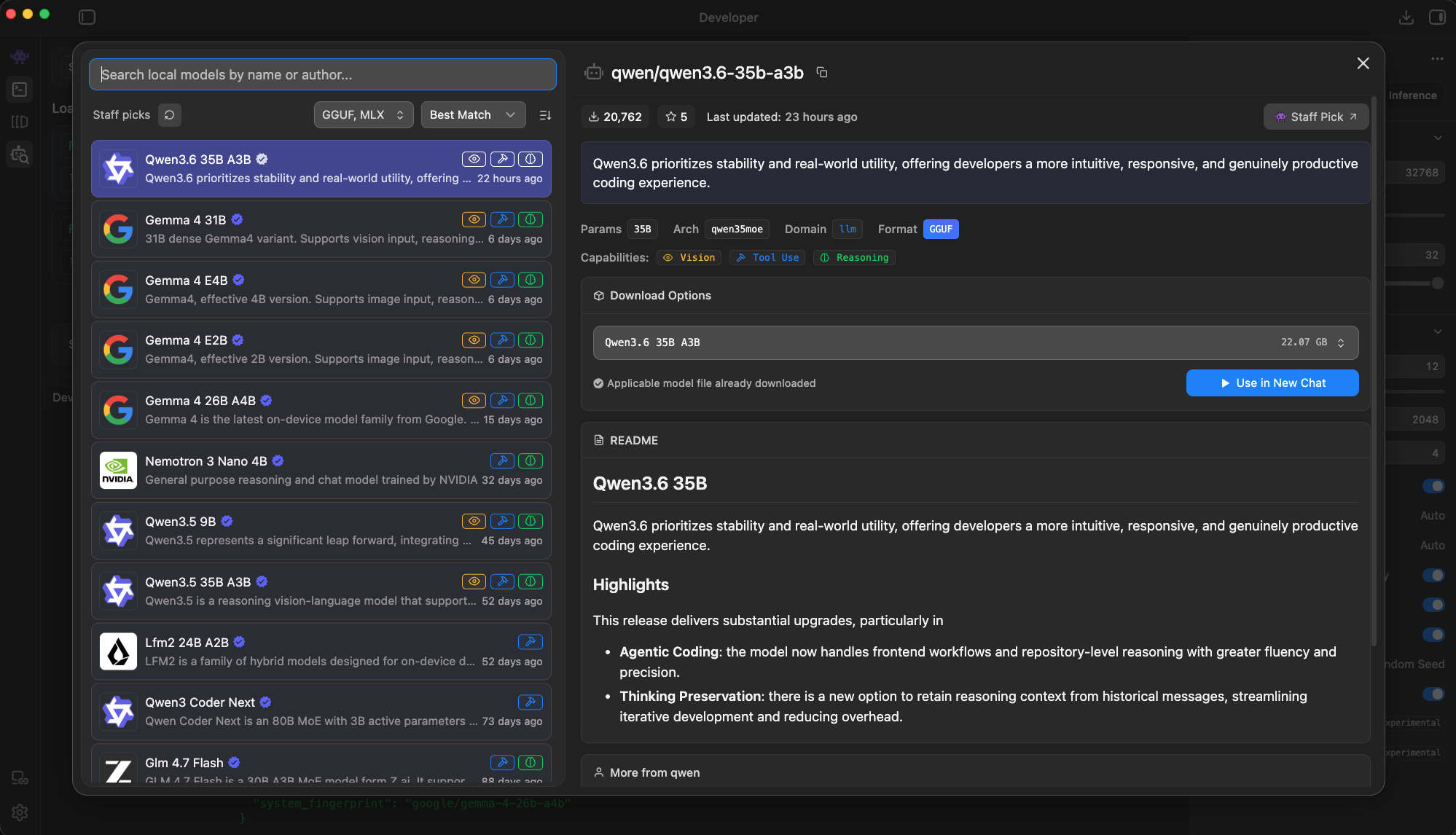The height and width of the screenshot is (835, 1456).
Task: Open the GGUF, MLX format filter dropdown
Action: 363,114
